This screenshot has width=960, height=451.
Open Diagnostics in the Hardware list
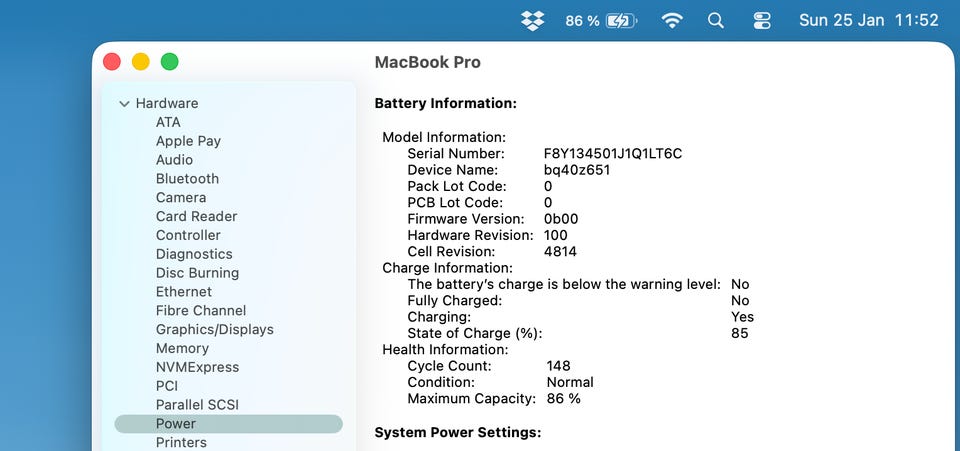[x=194, y=254]
